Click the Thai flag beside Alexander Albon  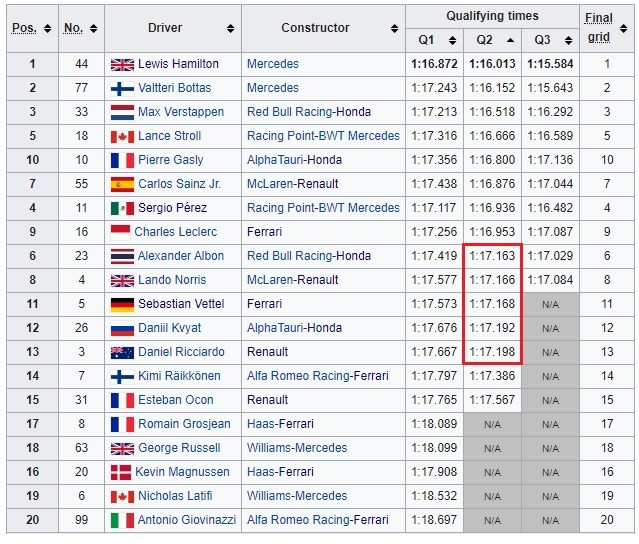(x=122, y=256)
